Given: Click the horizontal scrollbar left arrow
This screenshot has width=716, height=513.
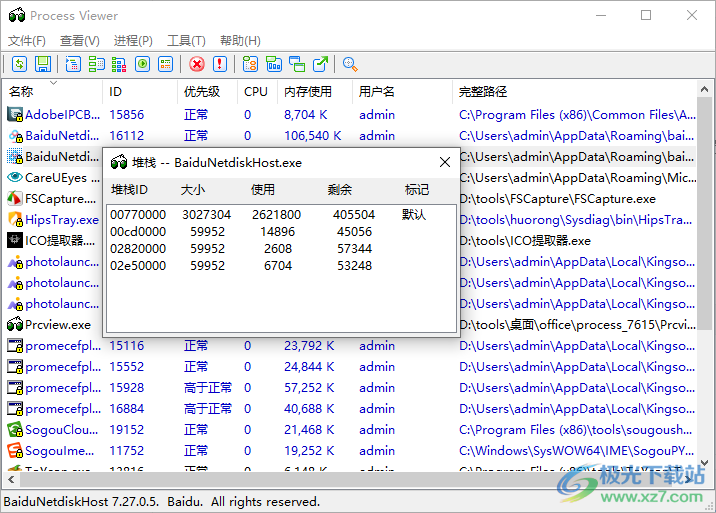Looking at the screenshot, I should point(11,479).
